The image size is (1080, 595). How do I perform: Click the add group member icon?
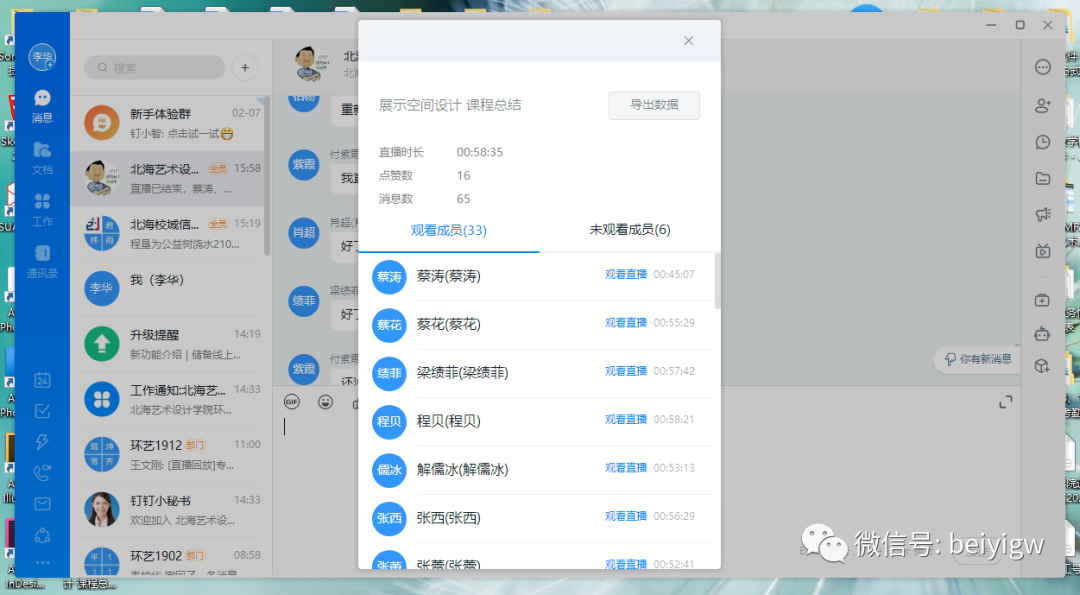(1043, 105)
